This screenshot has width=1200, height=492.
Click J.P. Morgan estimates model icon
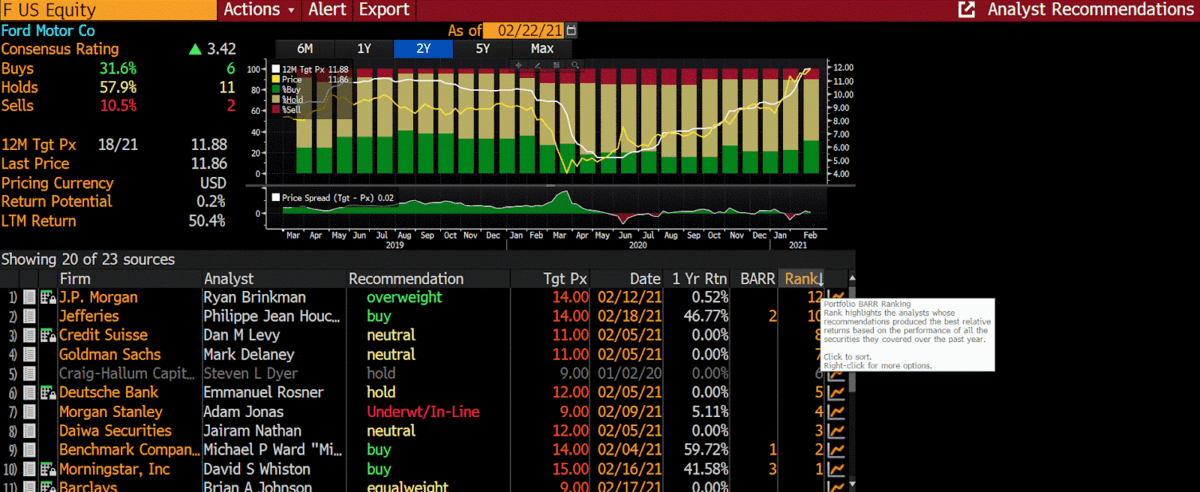pos(48,298)
